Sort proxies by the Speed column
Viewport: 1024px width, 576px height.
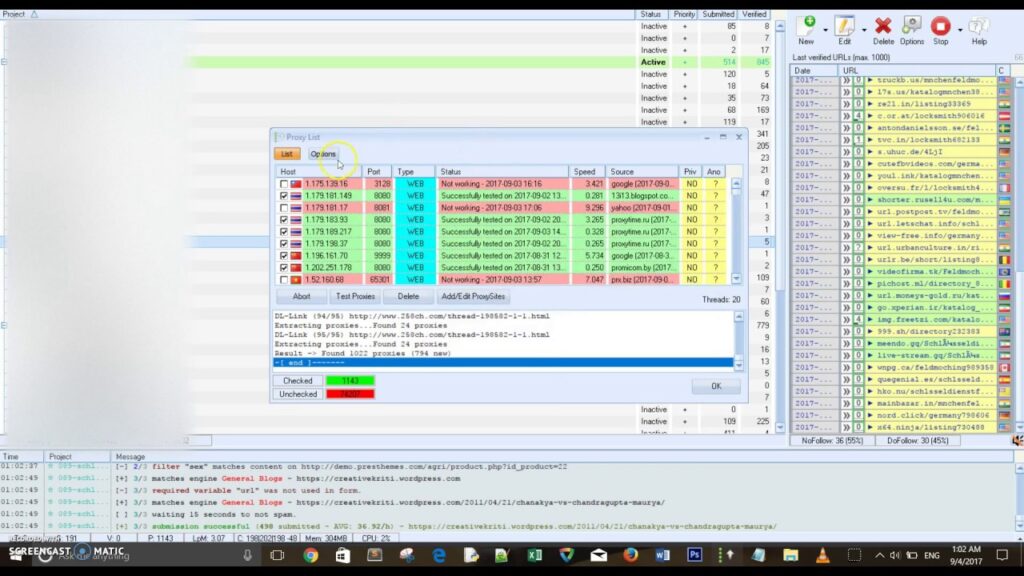pos(588,172)
